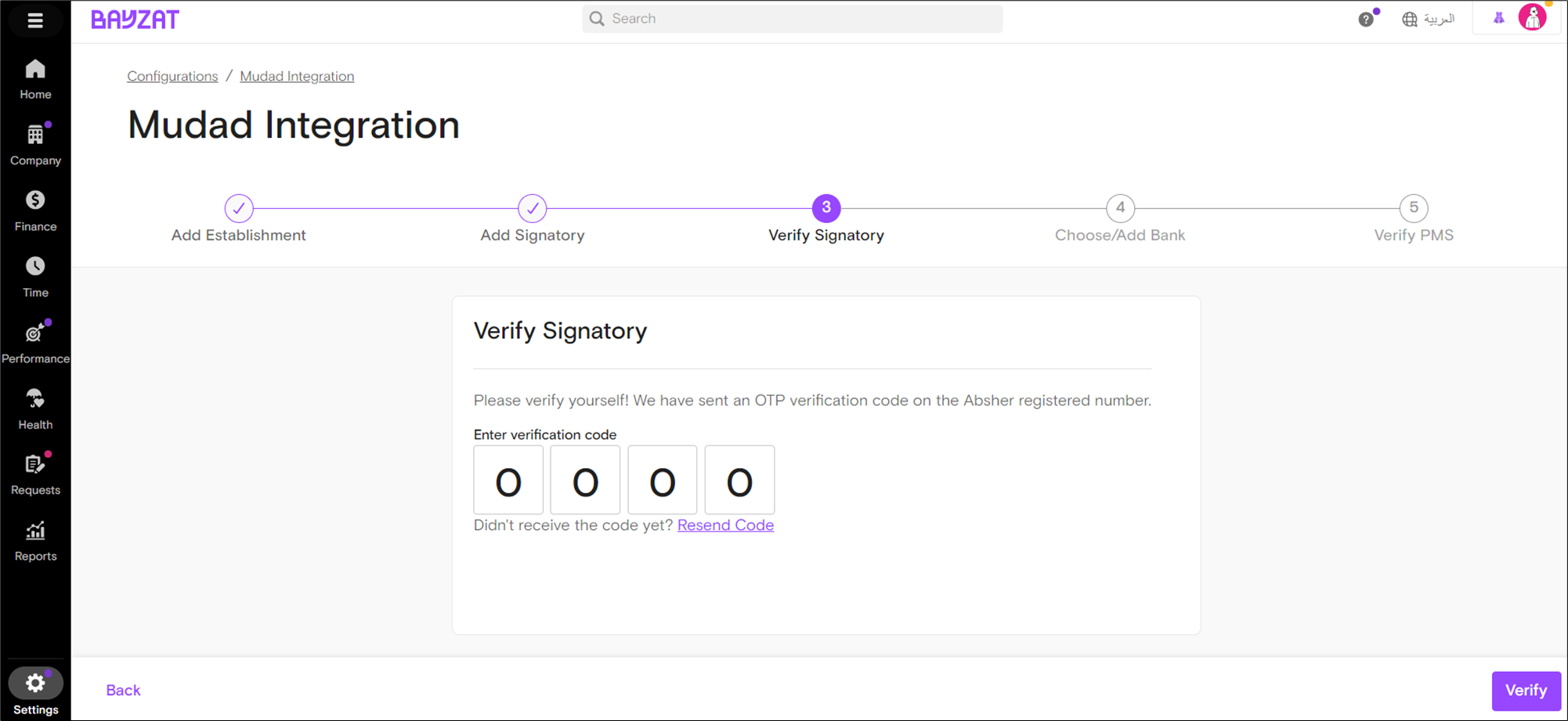This screenshot has width=1568, height=721.
Task: Open the Performance target icon
Action: [35, 333]
